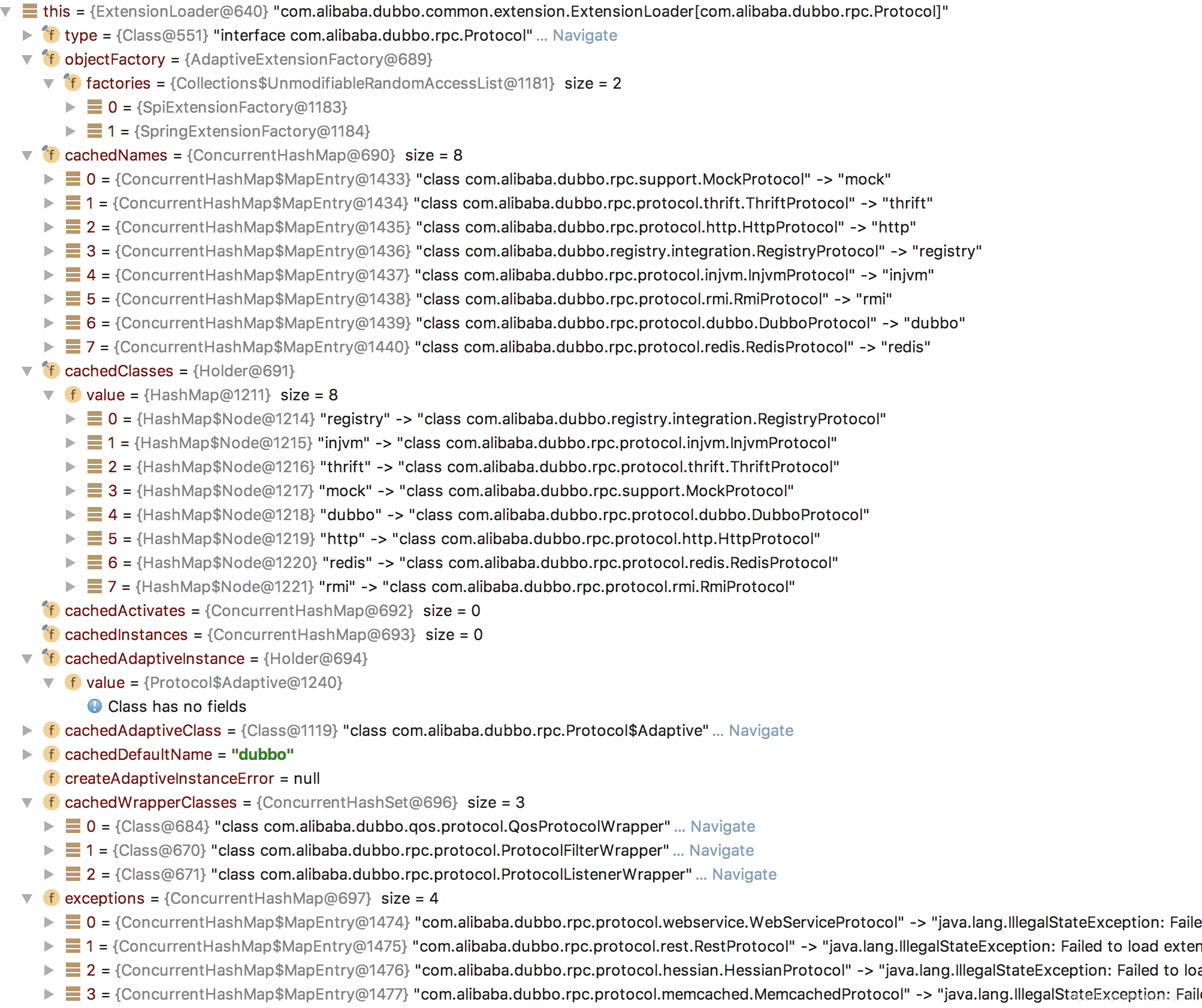This screenshot has width=1202, height=1008.
Task: Expand the cachedDefaultName node
Action: coord(27,755)
